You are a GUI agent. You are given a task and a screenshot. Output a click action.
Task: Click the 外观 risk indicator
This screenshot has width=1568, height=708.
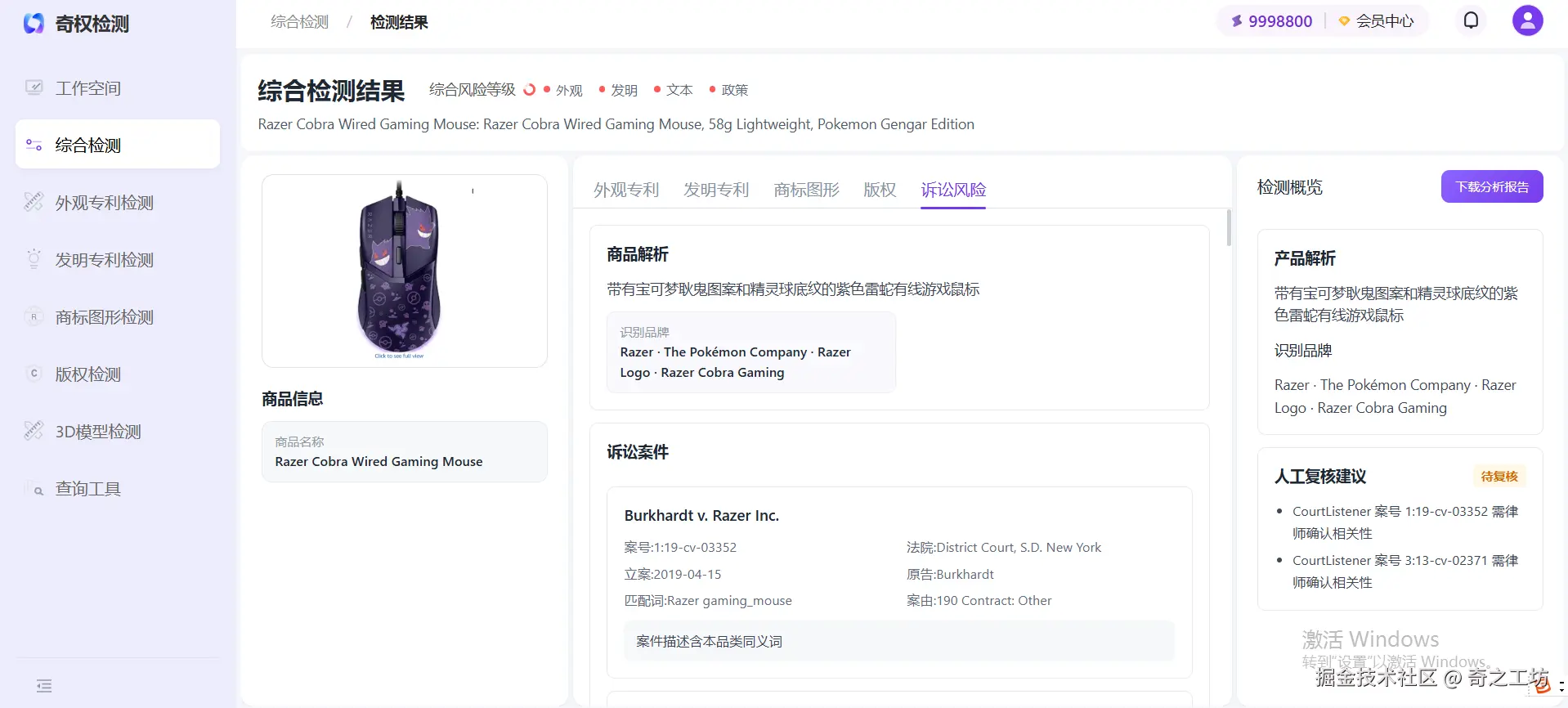coord(563,90)
